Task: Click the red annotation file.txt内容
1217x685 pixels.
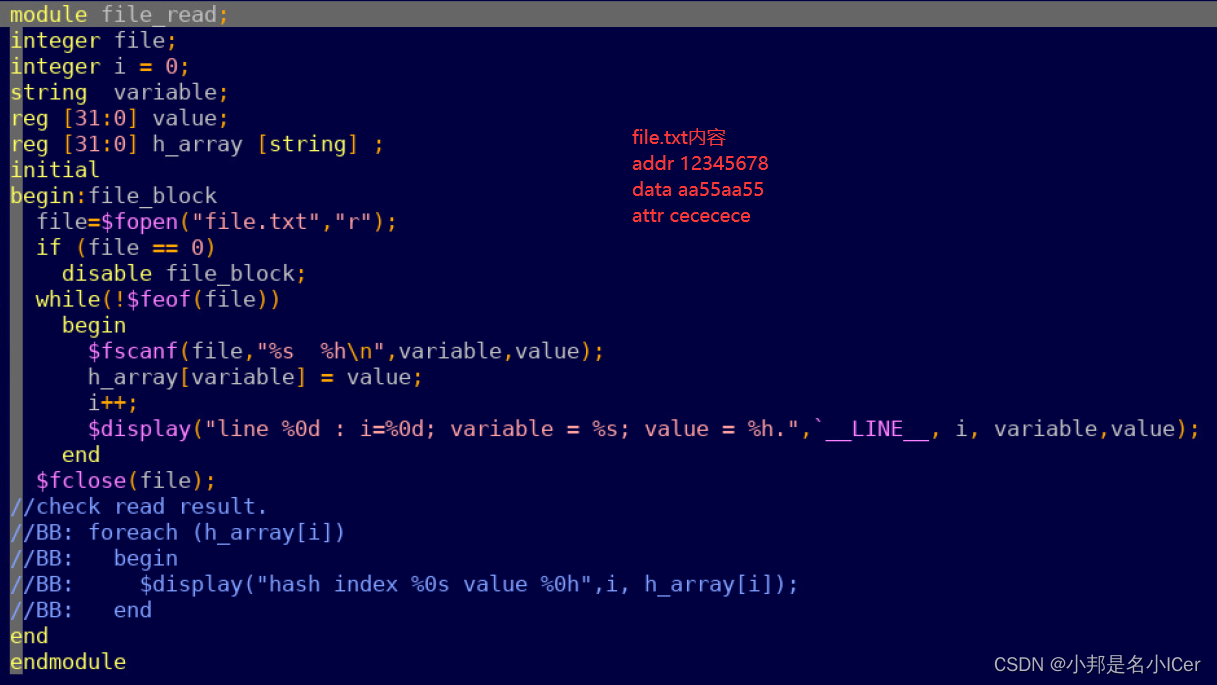Action: pos(678,137)
